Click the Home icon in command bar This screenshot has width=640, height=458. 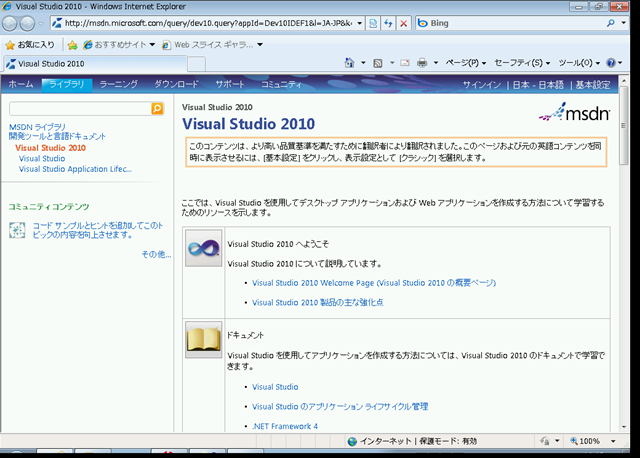[x=349, y=62]
